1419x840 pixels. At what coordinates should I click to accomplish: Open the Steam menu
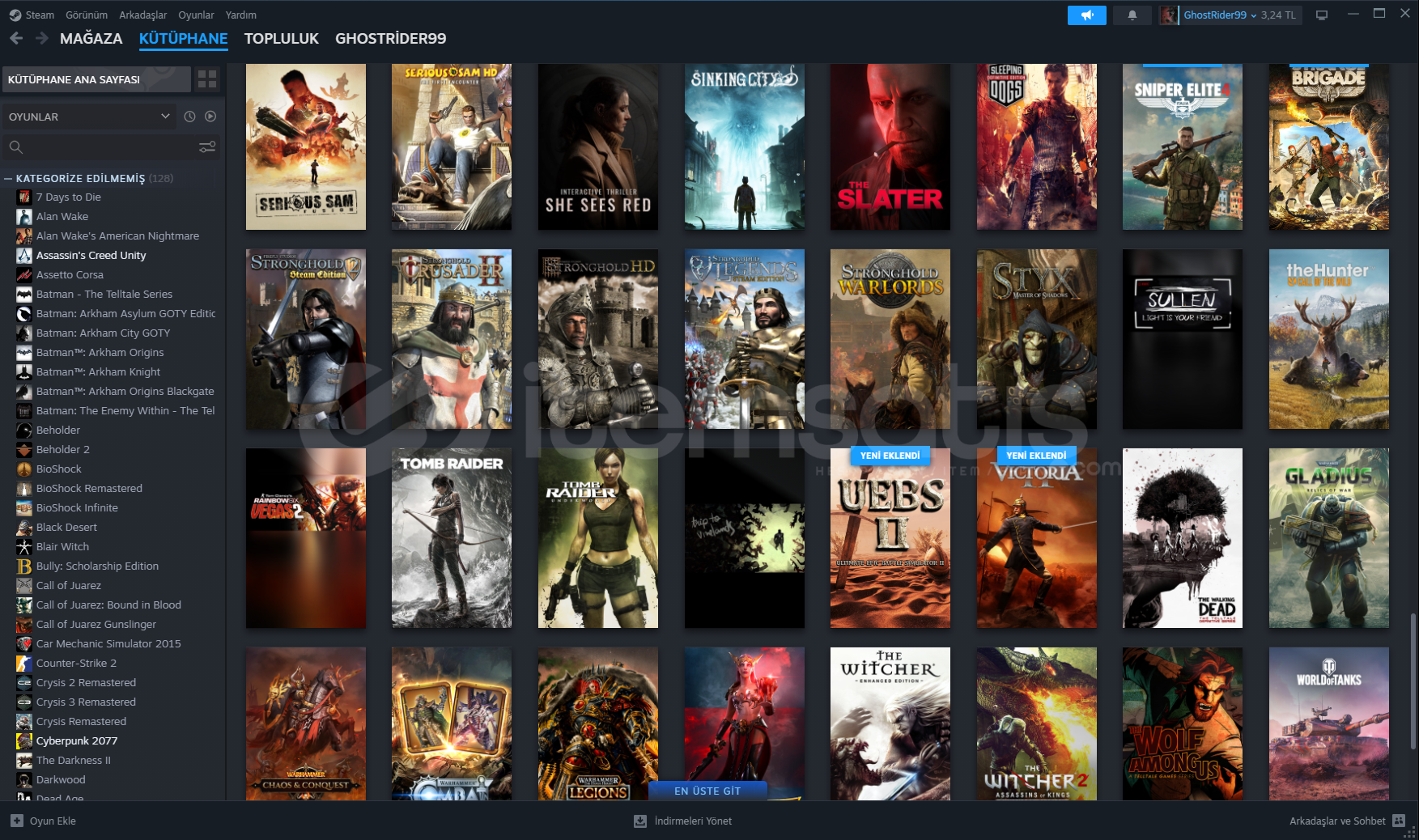(x=40, y=15)
